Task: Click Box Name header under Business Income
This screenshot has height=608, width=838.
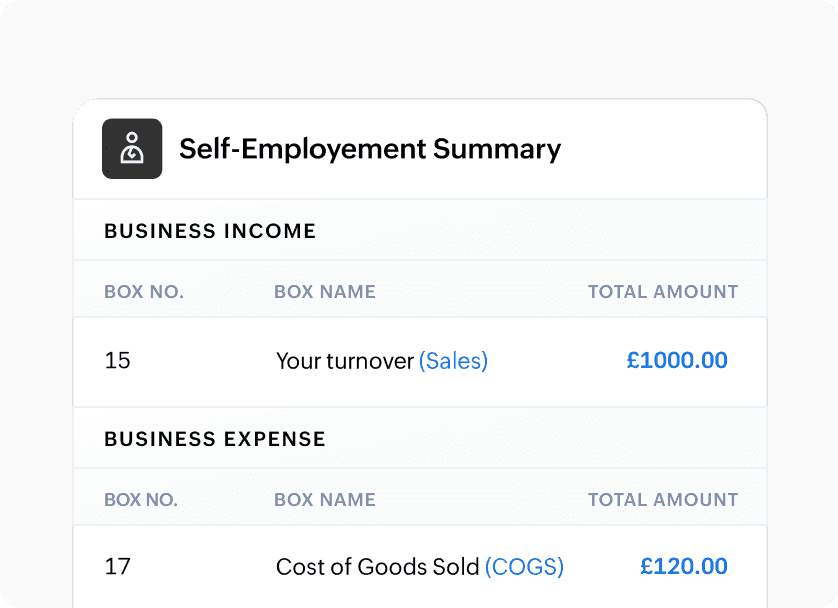Action: pyautogui.click(x=325, y=292)
